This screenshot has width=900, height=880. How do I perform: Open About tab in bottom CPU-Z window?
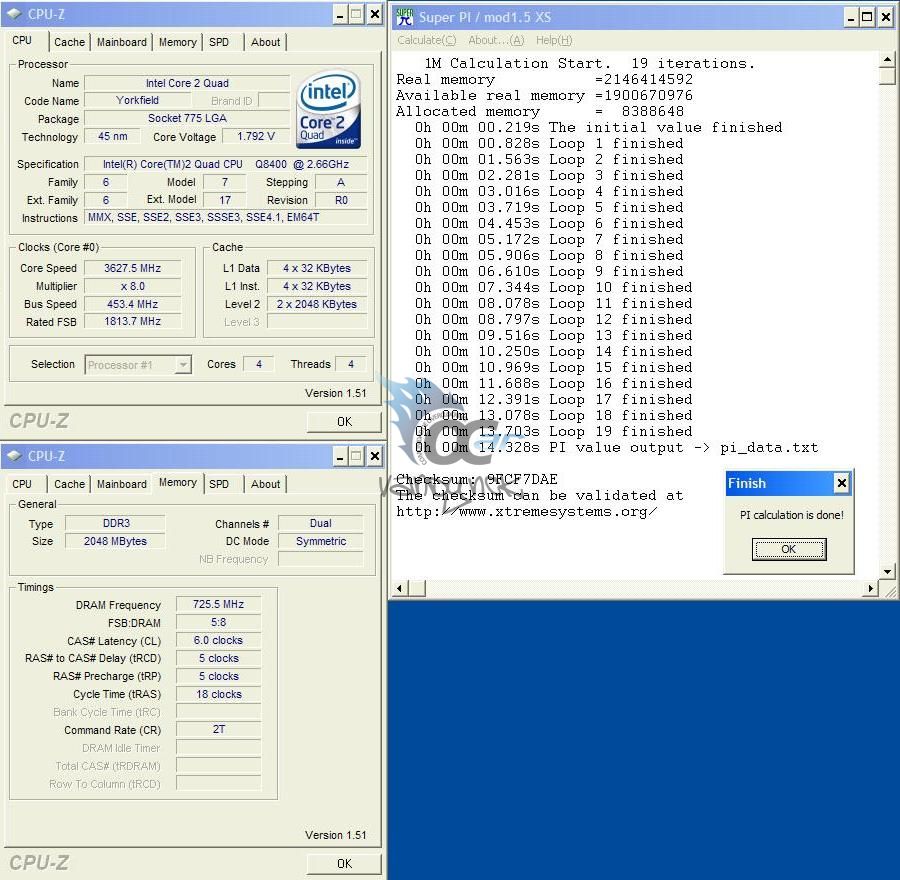tap(265, 484)
